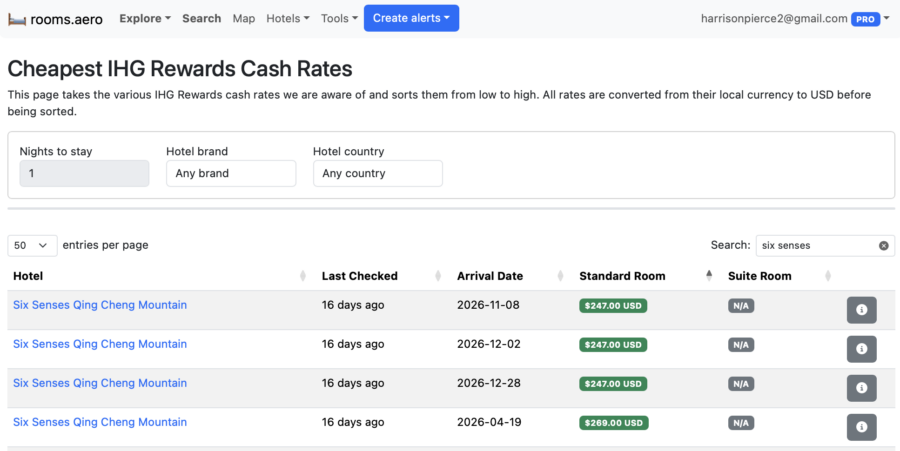The image size is (900, 451).
Task: Go to the Map page
Action: pyautogui.click(x=244, y=18)
